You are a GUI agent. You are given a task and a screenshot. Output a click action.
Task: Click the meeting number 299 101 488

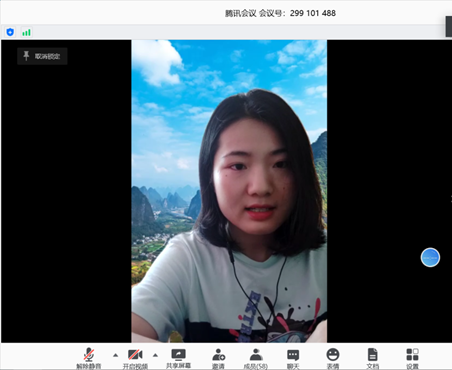[x=313, y=13]
